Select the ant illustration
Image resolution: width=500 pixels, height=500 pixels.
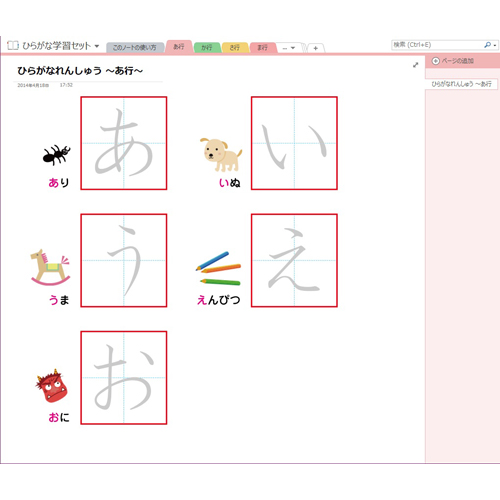(x=57, y=155)
